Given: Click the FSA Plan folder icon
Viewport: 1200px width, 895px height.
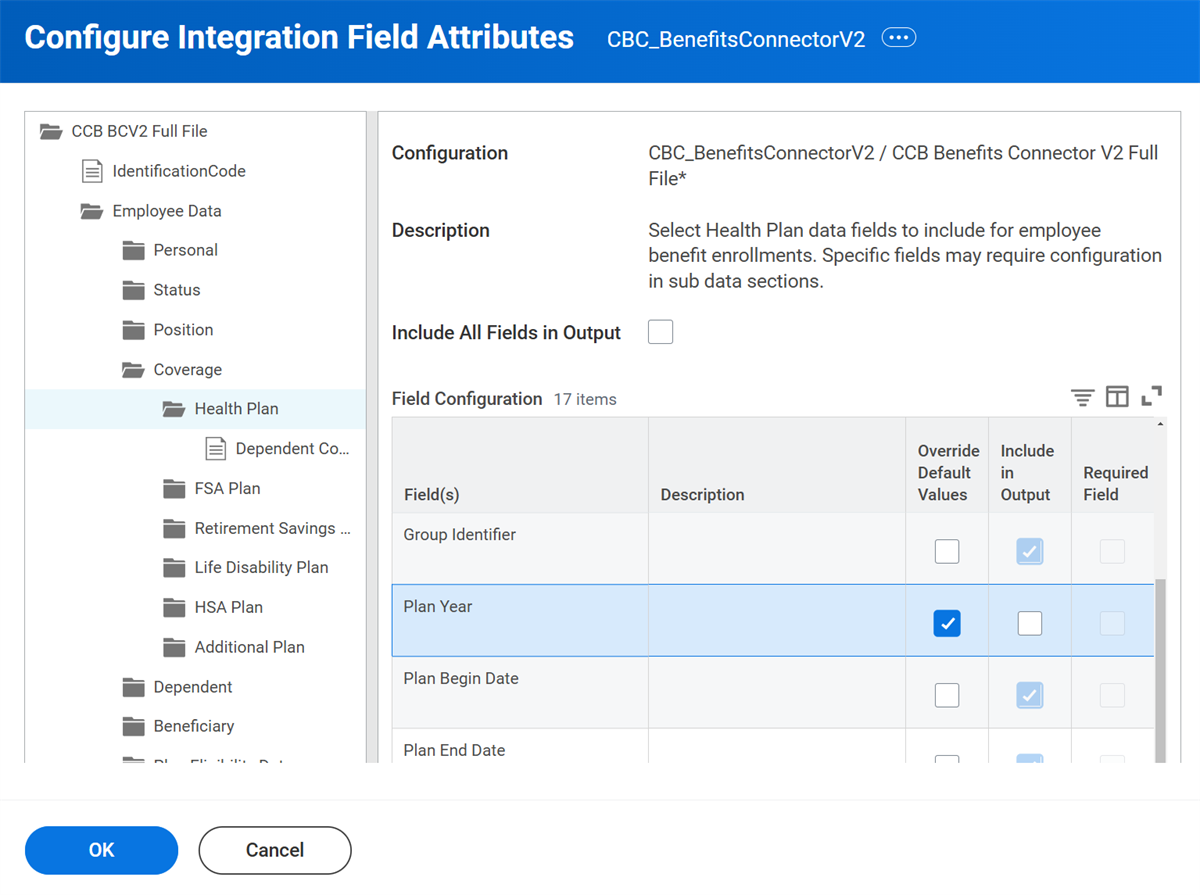Looking at the screenshot, I should (x=175, y=489).
